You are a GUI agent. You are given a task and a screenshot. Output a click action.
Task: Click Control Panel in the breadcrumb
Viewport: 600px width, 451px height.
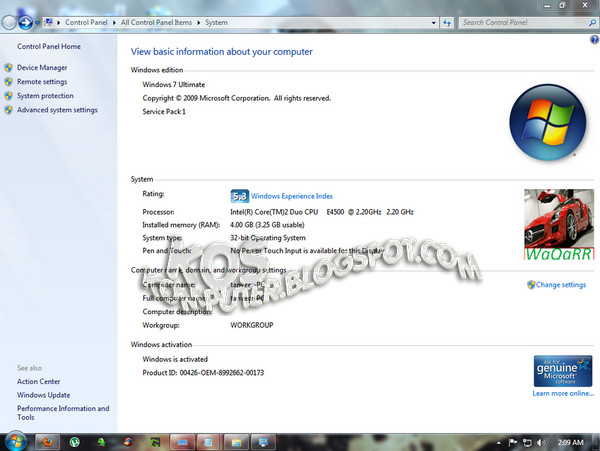point(86,23)
